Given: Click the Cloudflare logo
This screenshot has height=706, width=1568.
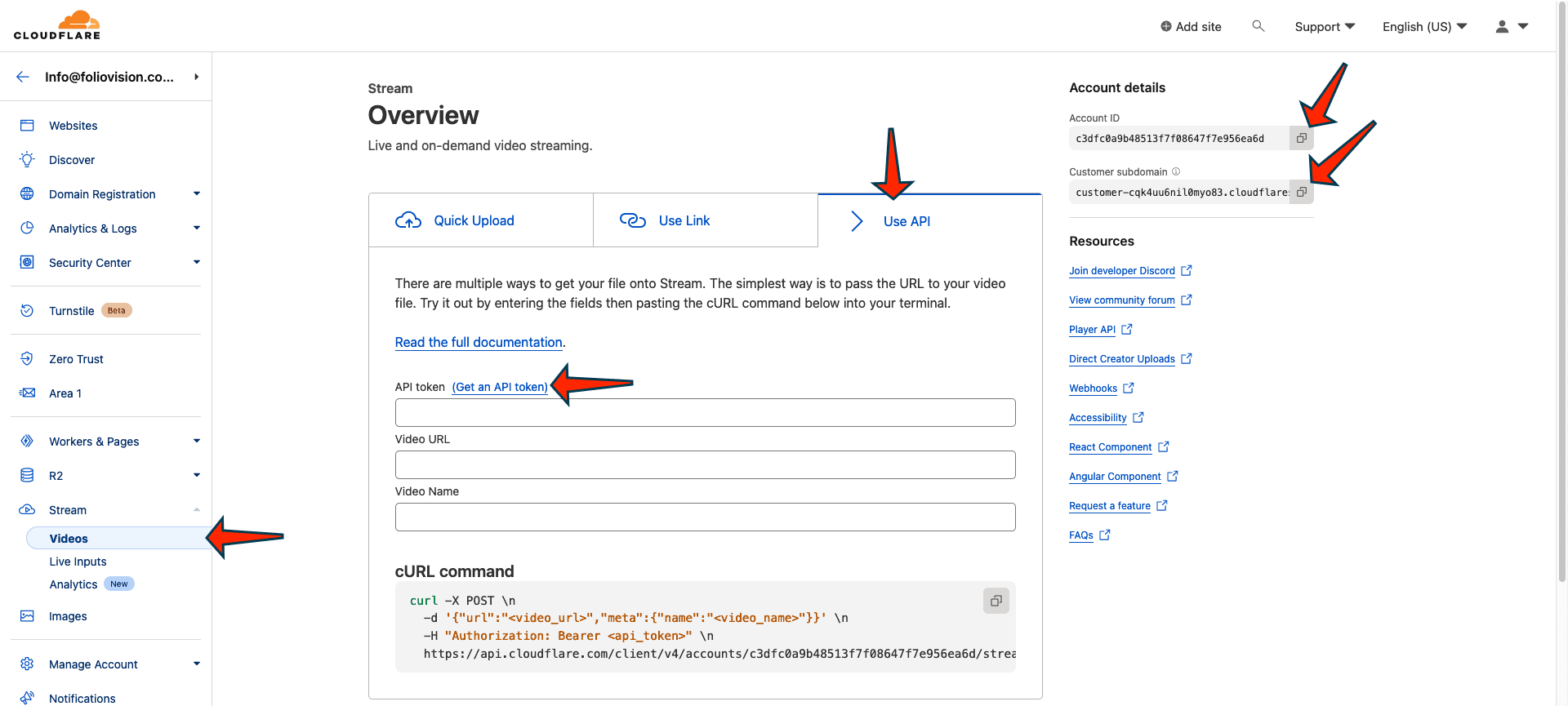Looking at the screenshot, I should (x=57, y=25).
